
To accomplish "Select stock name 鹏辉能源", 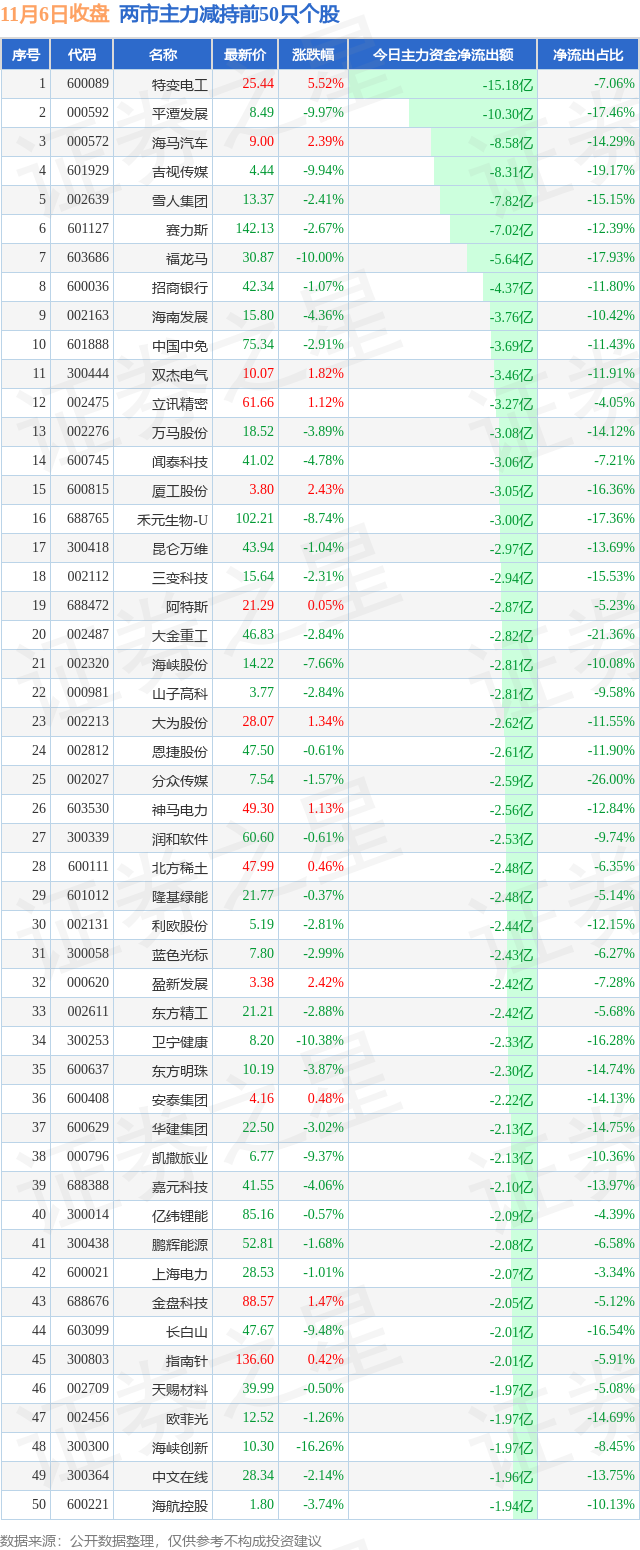I will click(180, 1244).
